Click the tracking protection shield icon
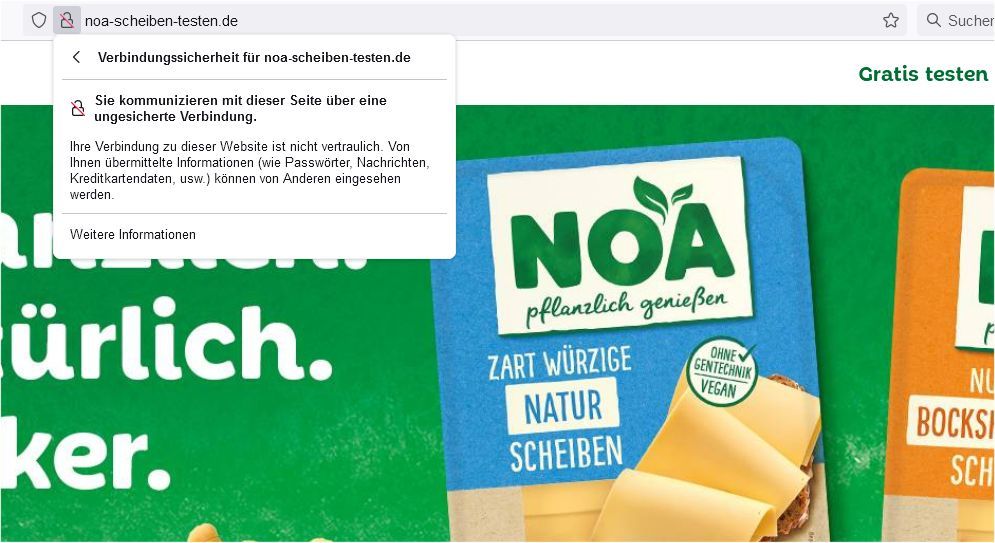 (39, 20)
